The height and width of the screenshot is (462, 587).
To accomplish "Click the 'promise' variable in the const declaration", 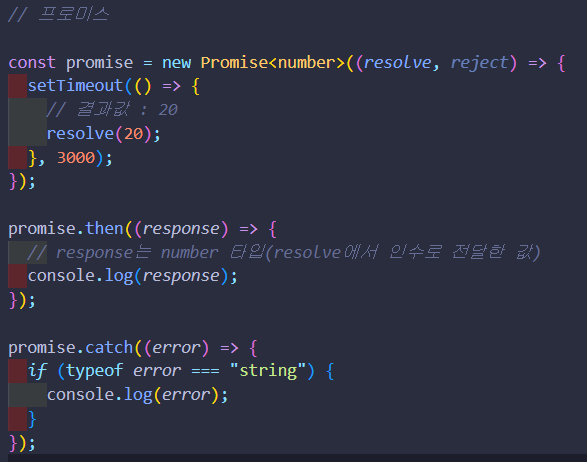I will click(x=100, y=63).
